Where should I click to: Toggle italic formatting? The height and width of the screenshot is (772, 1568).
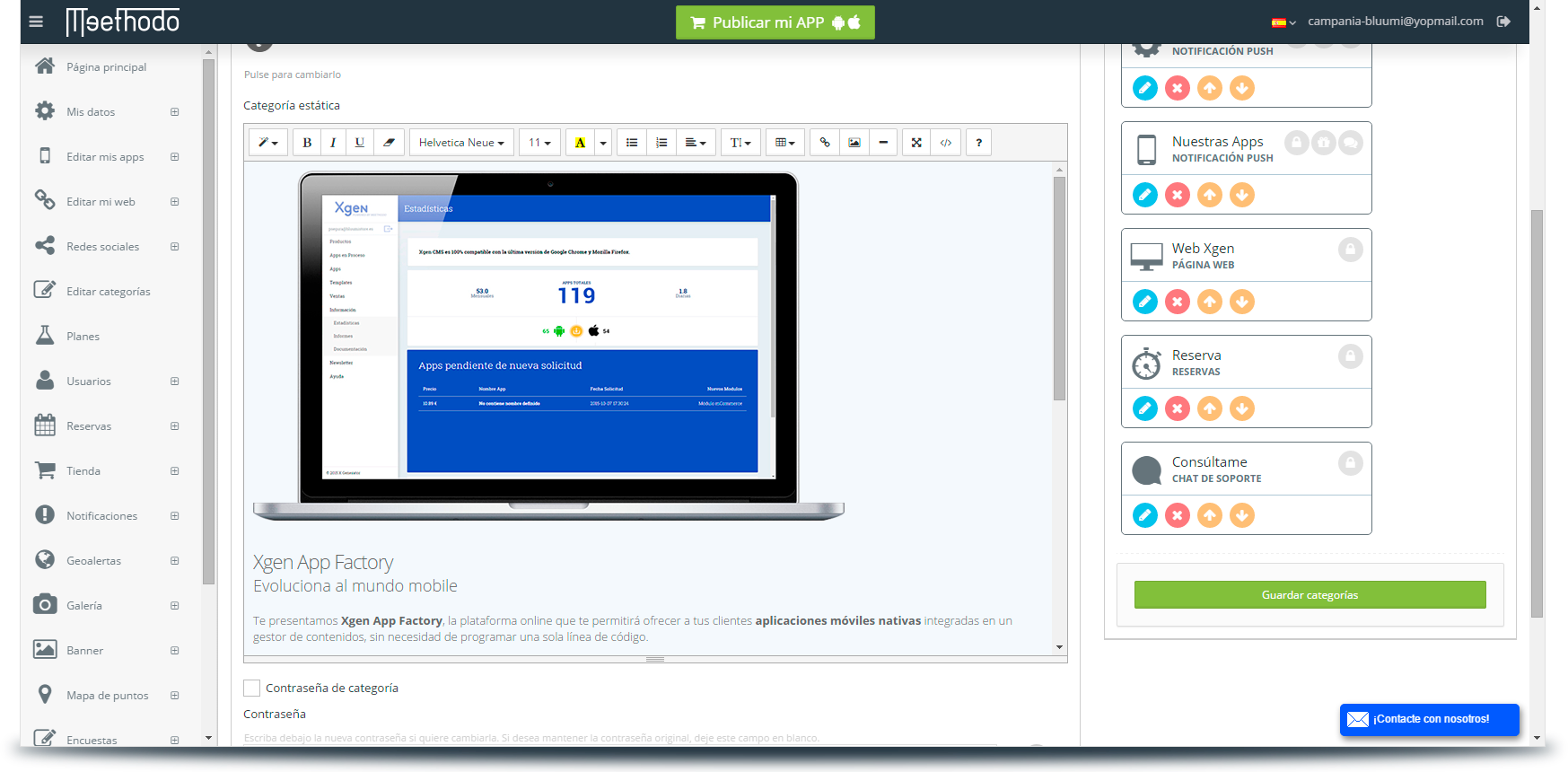click(333, 143)
